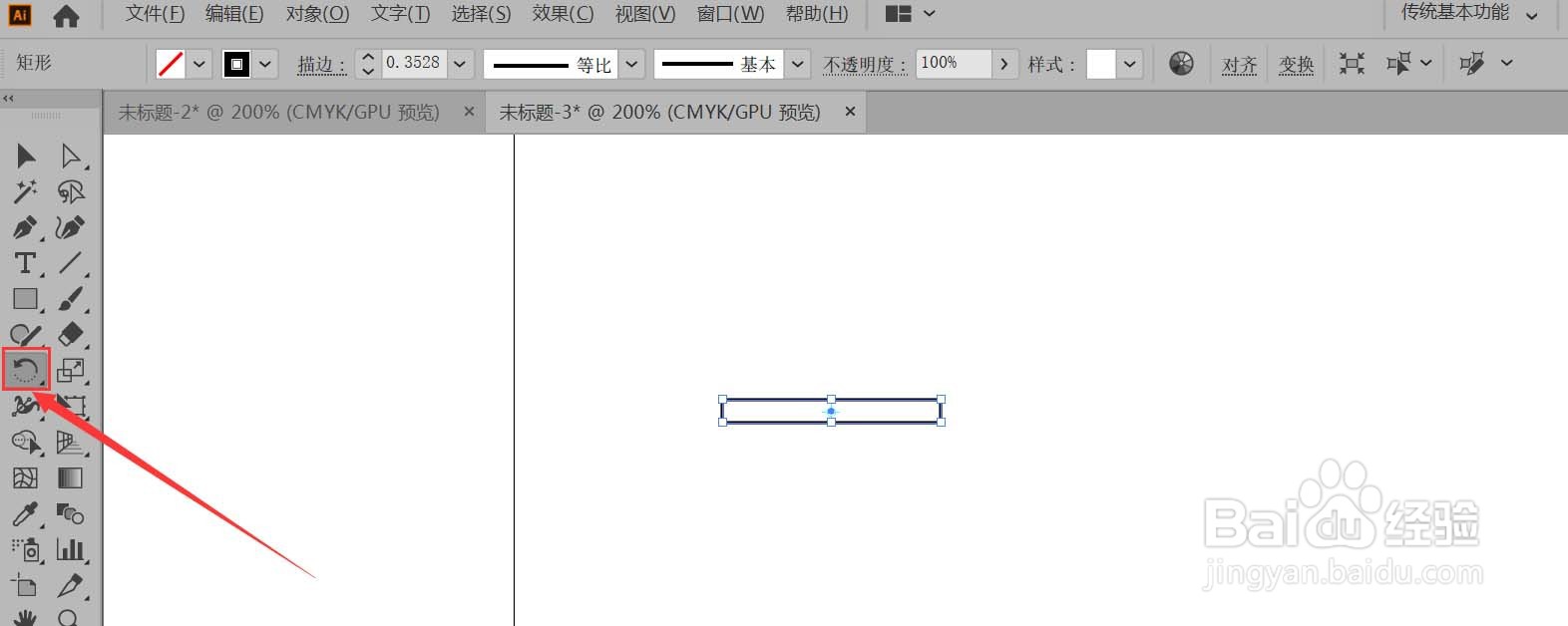Collapse the toolbar with double-arrow
The image size is (1568, 626).
click(x=8, y=98)
